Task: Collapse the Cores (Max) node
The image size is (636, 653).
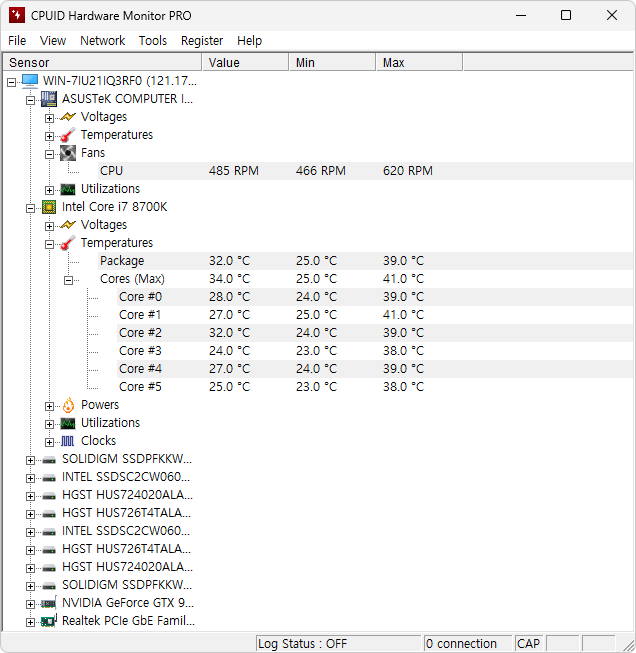Action: (68, 280)
